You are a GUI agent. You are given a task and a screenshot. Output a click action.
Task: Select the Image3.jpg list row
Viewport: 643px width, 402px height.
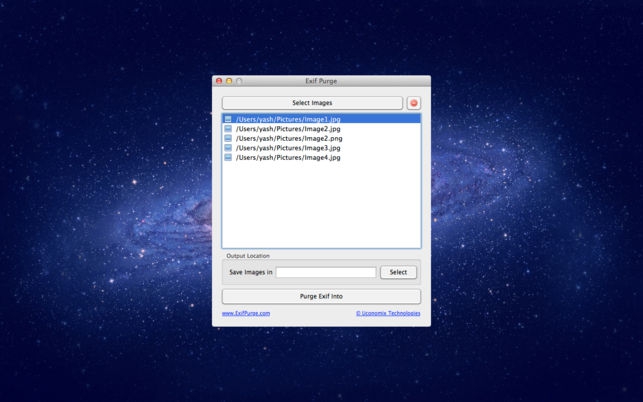point(322,148)
